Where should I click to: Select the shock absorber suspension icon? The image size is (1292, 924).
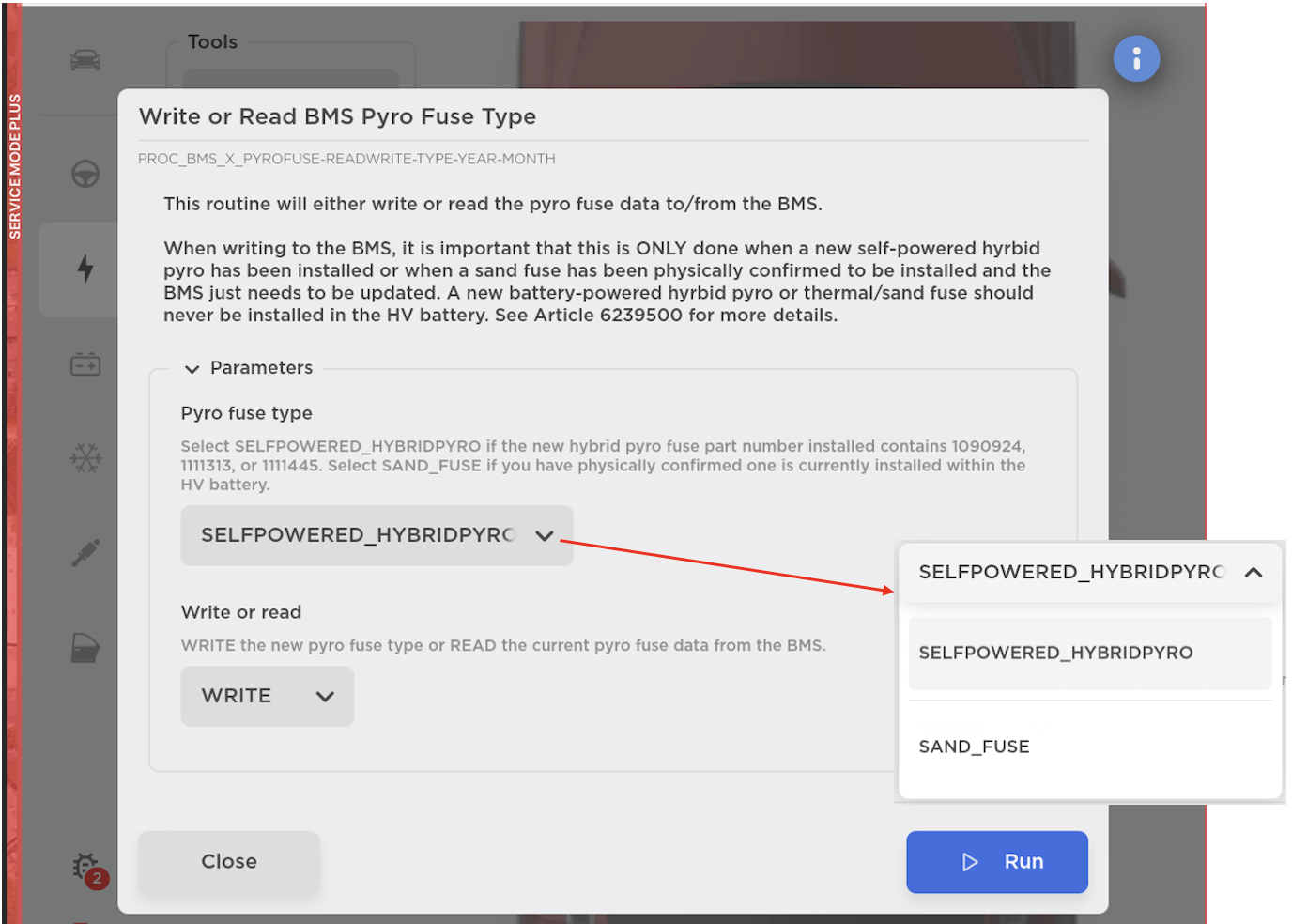(x=85, y=552)
